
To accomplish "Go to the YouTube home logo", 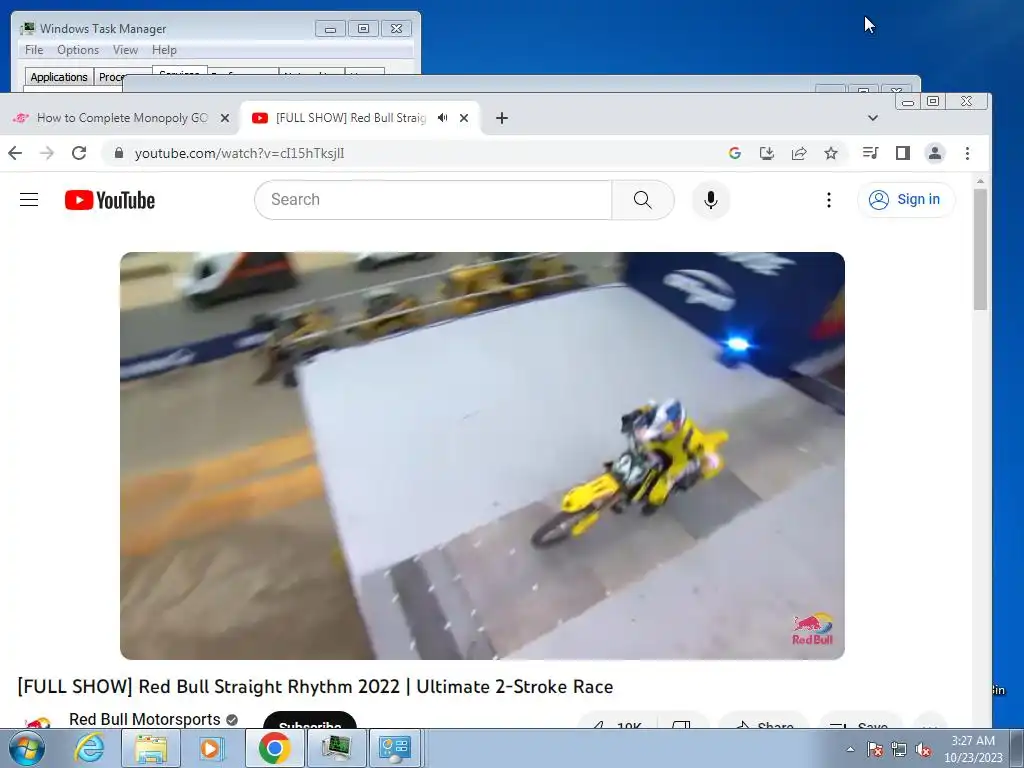I will point(110,200).
